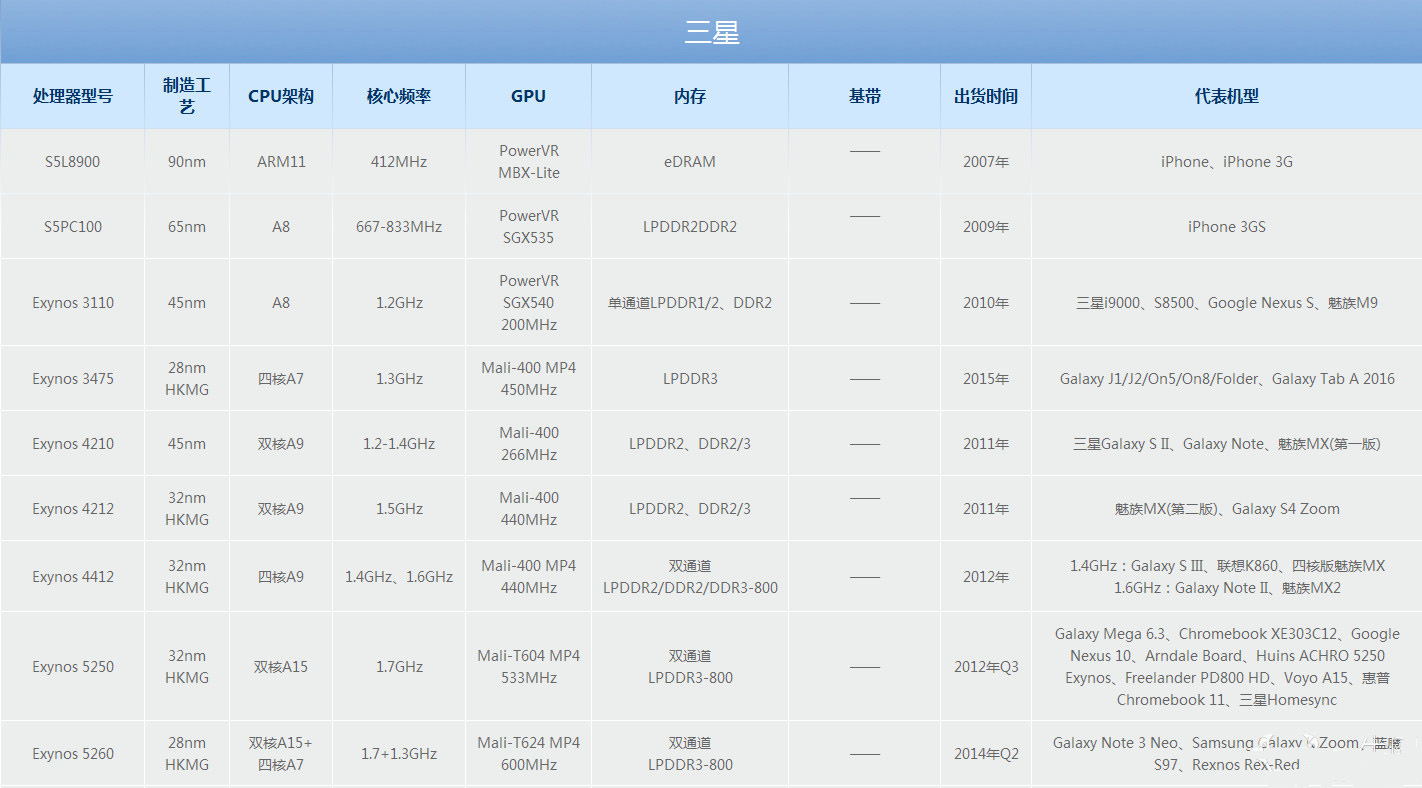
Task: Click the 代表机型 column header
Action: click(x=1226, y=96)
